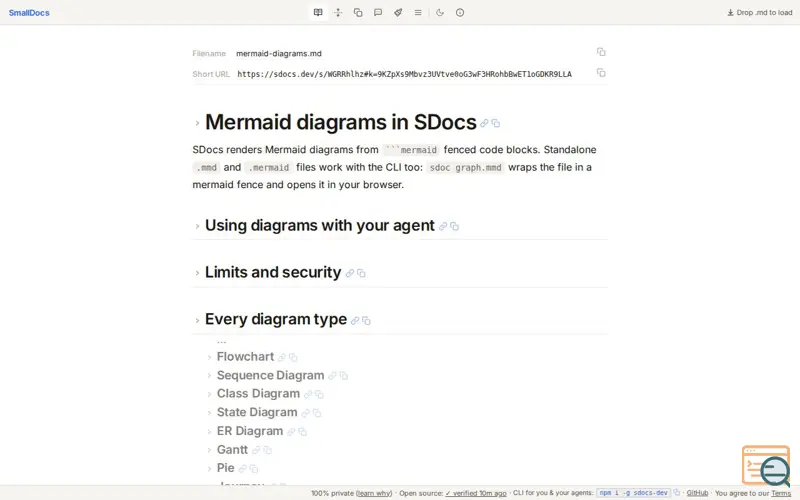The image size is (800, 500).
Task: Expand the Limits and security section
Action: click(197, 273)
